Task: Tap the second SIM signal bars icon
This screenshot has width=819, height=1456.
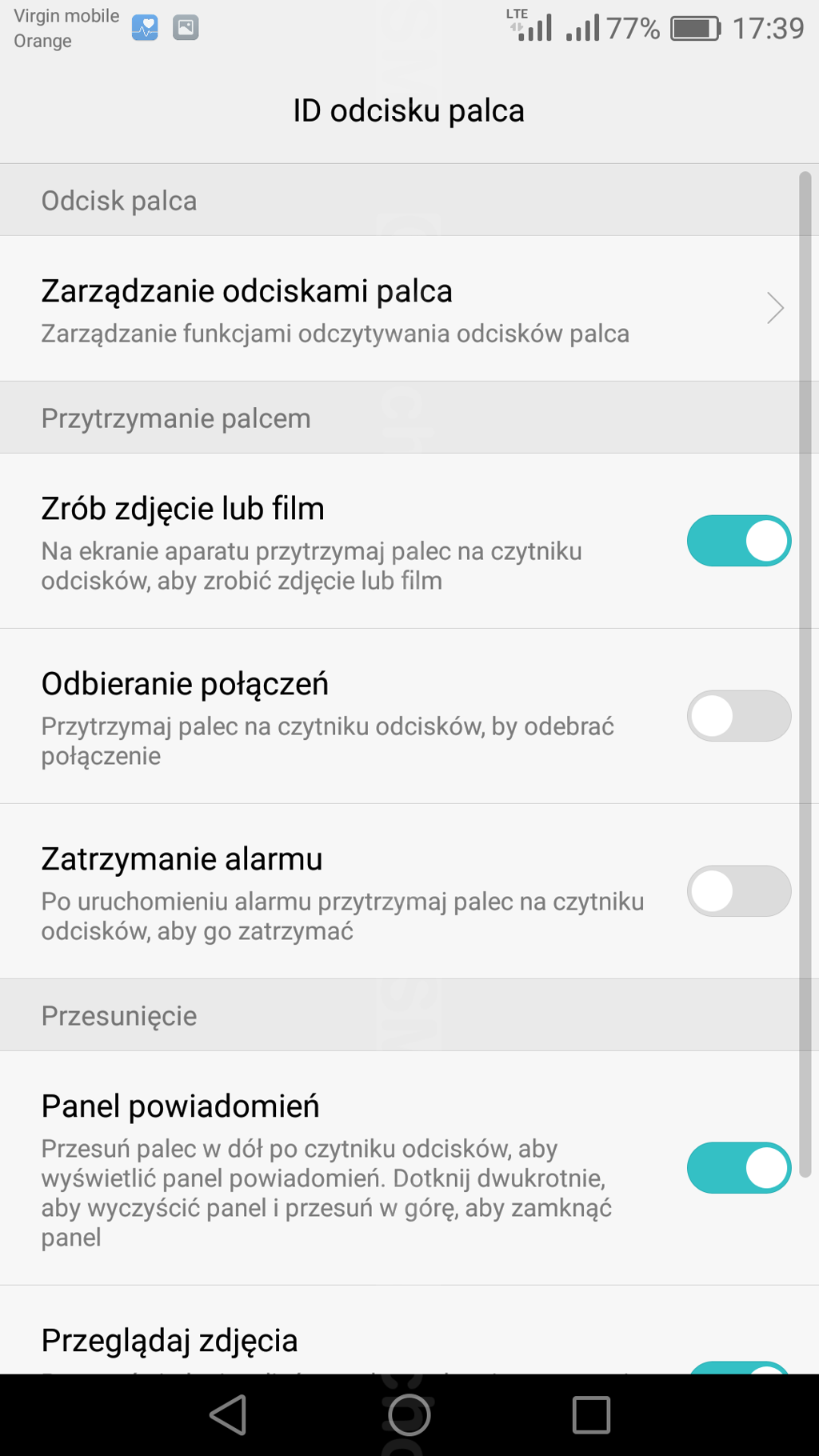Action: [582, 29]
